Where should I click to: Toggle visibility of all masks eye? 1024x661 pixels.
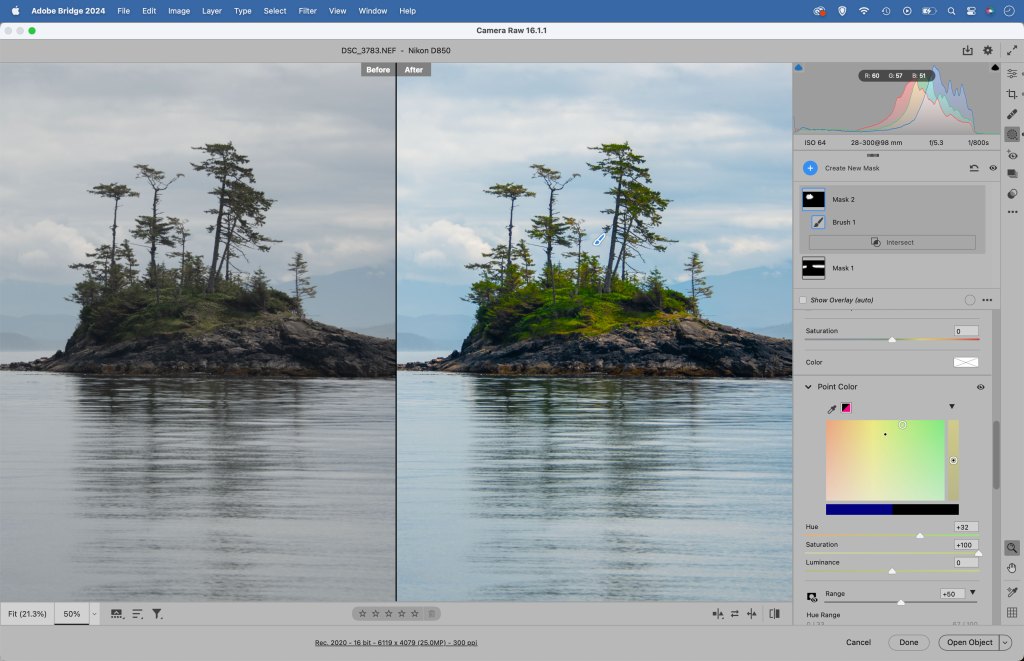click(993, 168)
